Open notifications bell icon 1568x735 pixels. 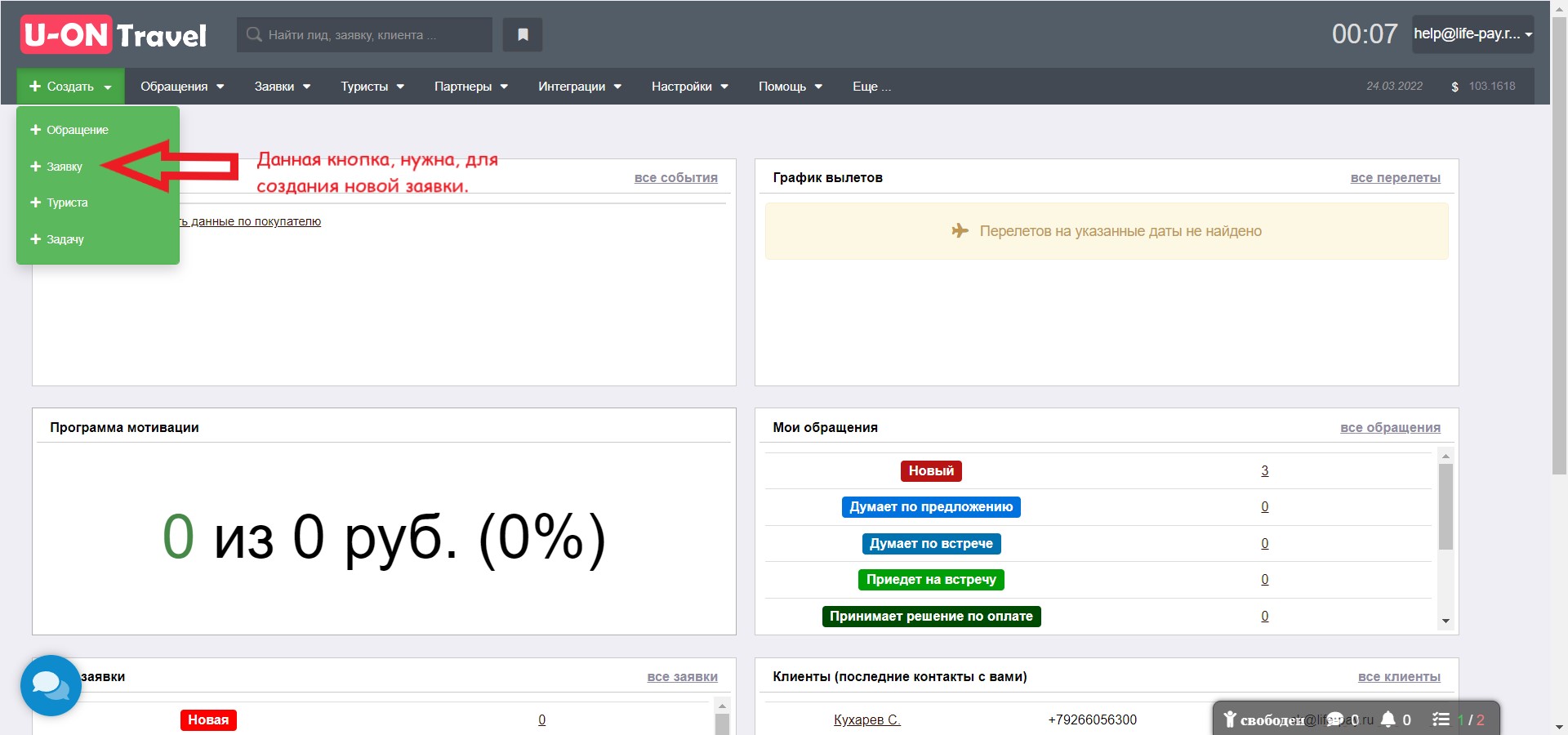click(1388, 719)
